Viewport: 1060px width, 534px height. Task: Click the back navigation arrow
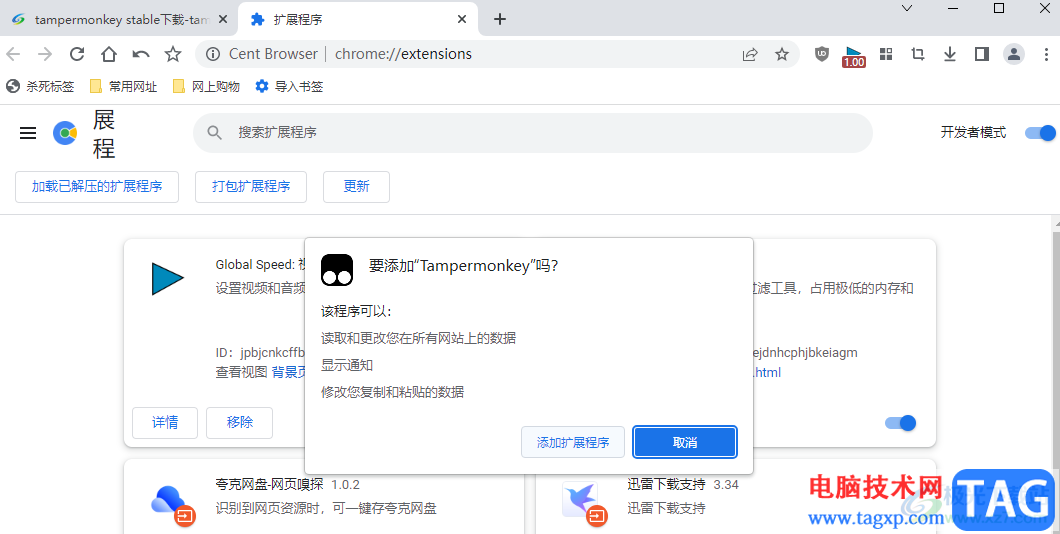coord(13,54)
